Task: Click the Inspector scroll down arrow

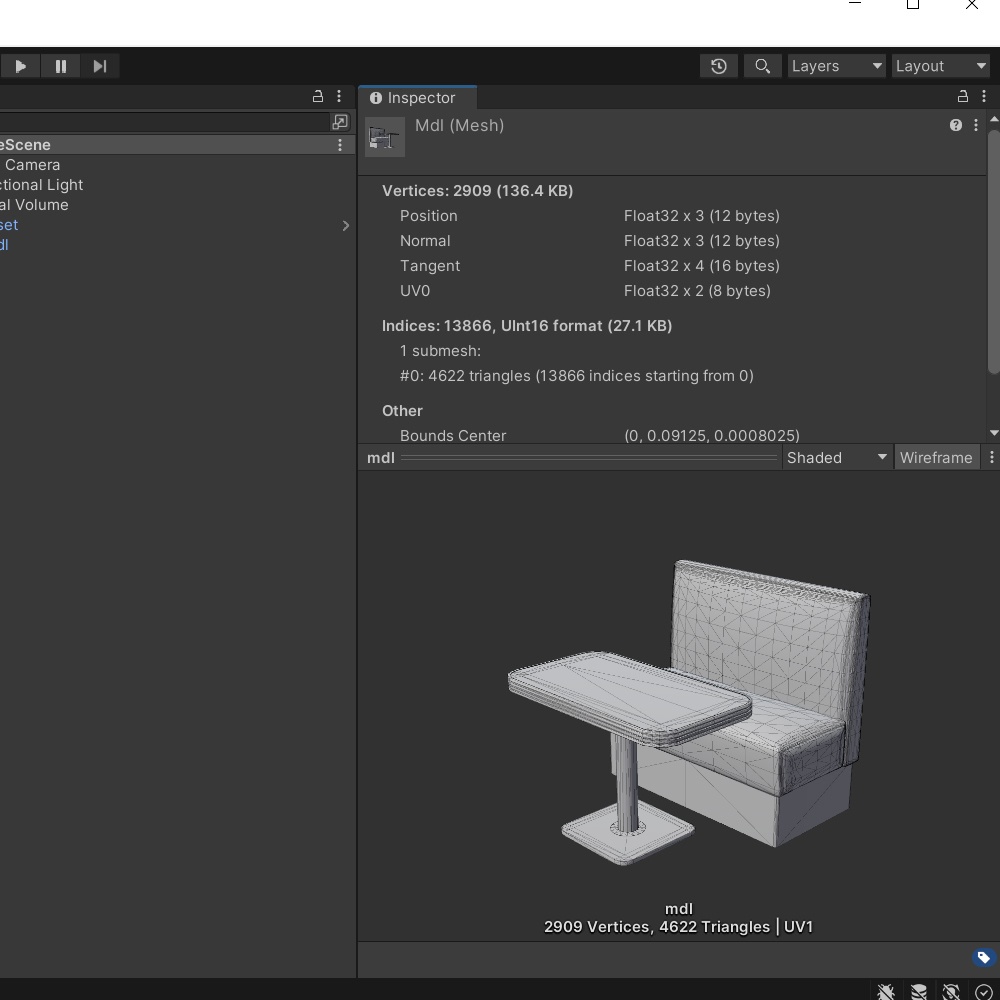Action: [x=994, y=433]
